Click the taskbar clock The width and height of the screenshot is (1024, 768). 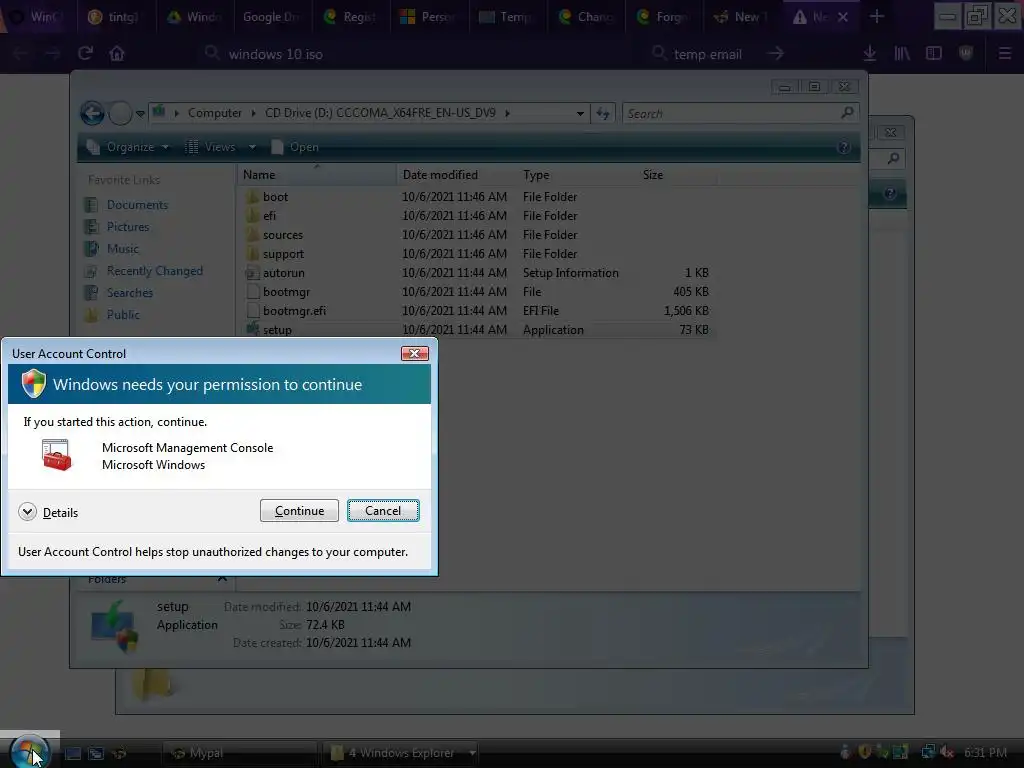[x=985, y=752]
